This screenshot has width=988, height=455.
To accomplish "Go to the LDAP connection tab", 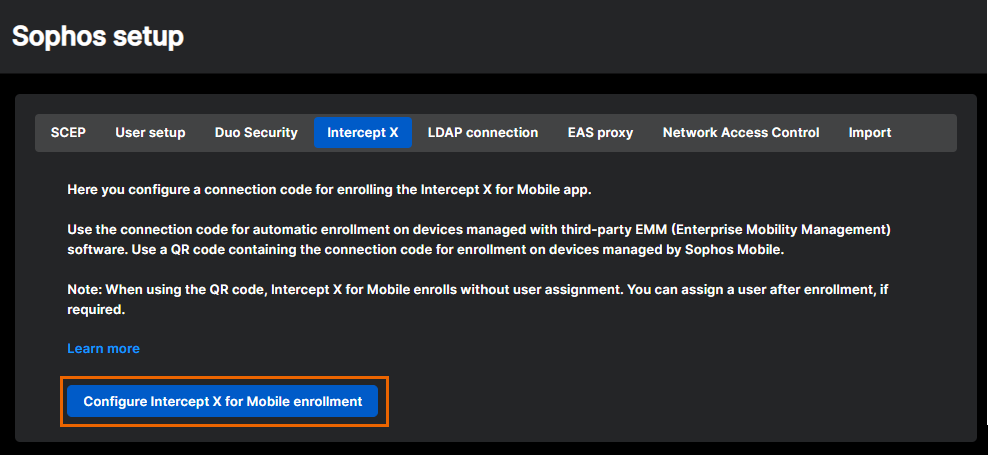I will [x=483, y=132].
